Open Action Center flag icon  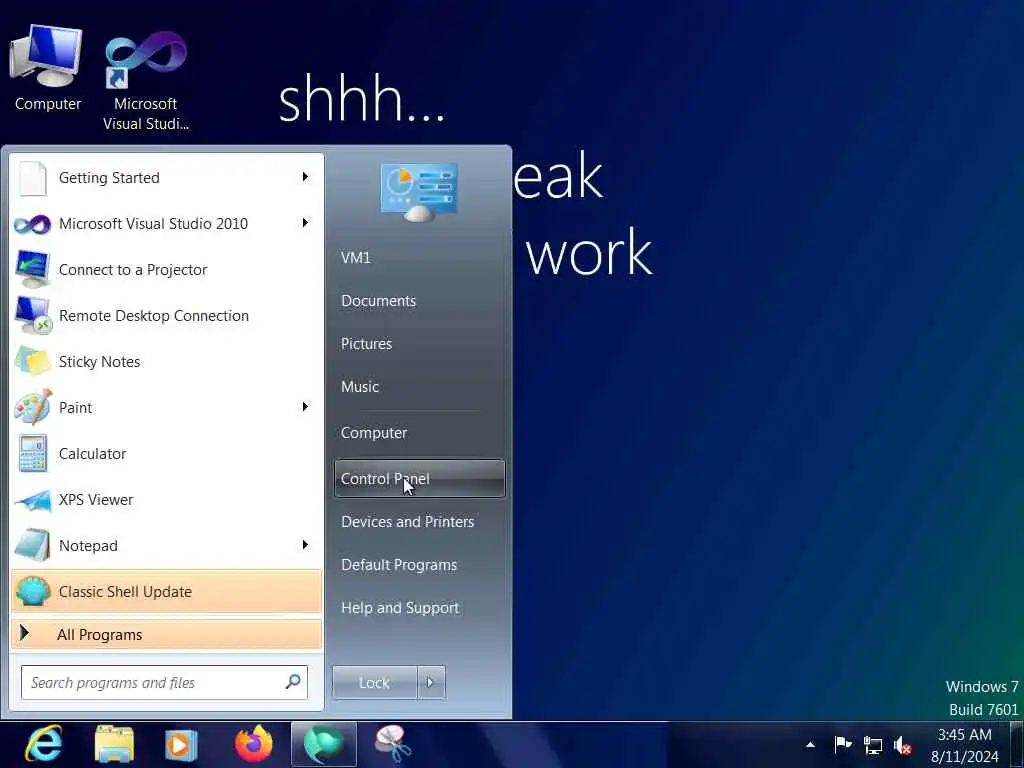point(843,744)
